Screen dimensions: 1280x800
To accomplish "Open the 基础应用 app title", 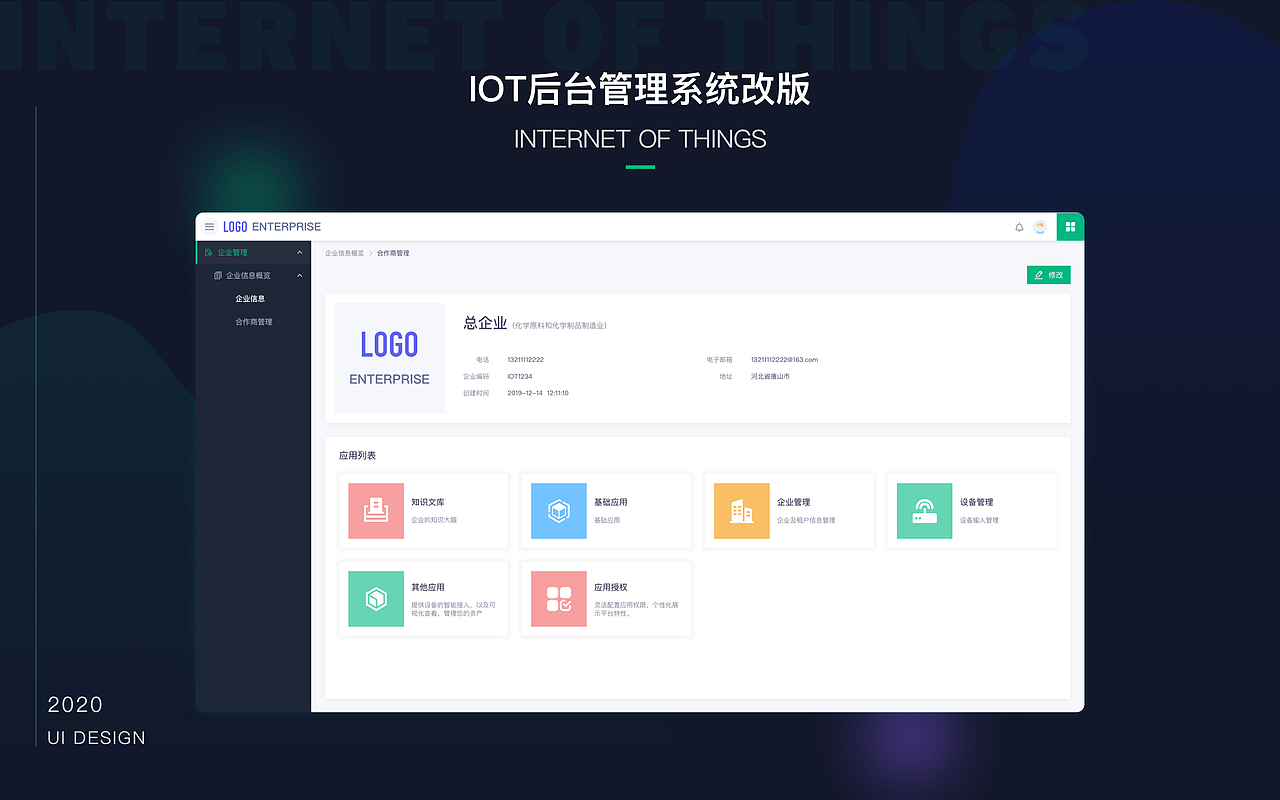I will click(611, 502).
